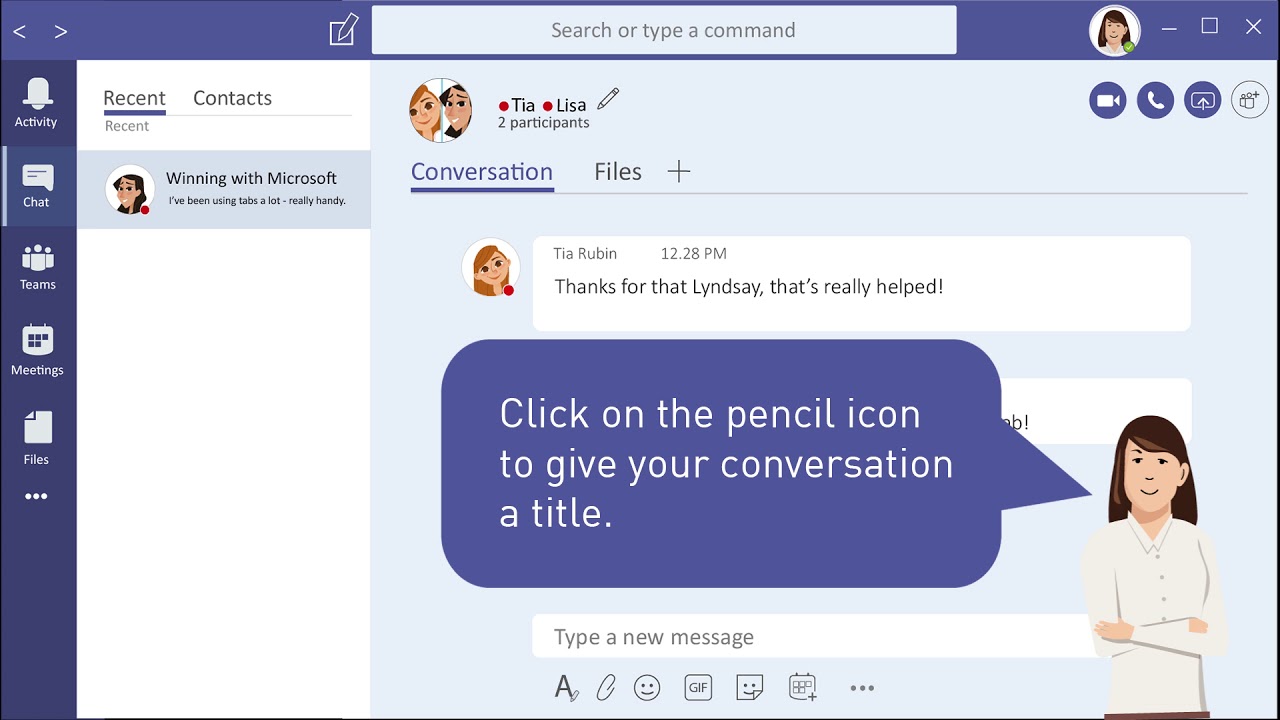Image resolution: width=1280 pixels, height=720 pixels.
Task: Attach a file with the paperclip icon
Action: click(606, 688)
